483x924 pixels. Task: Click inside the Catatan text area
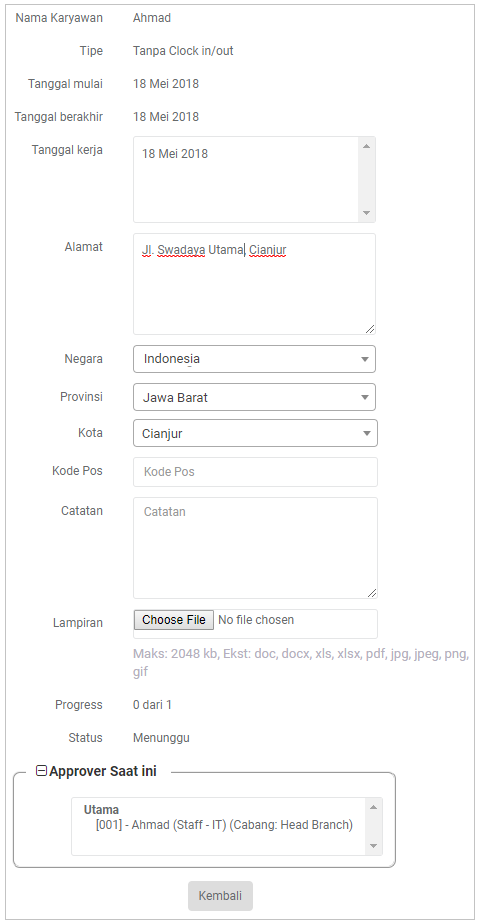coord(255,548)
